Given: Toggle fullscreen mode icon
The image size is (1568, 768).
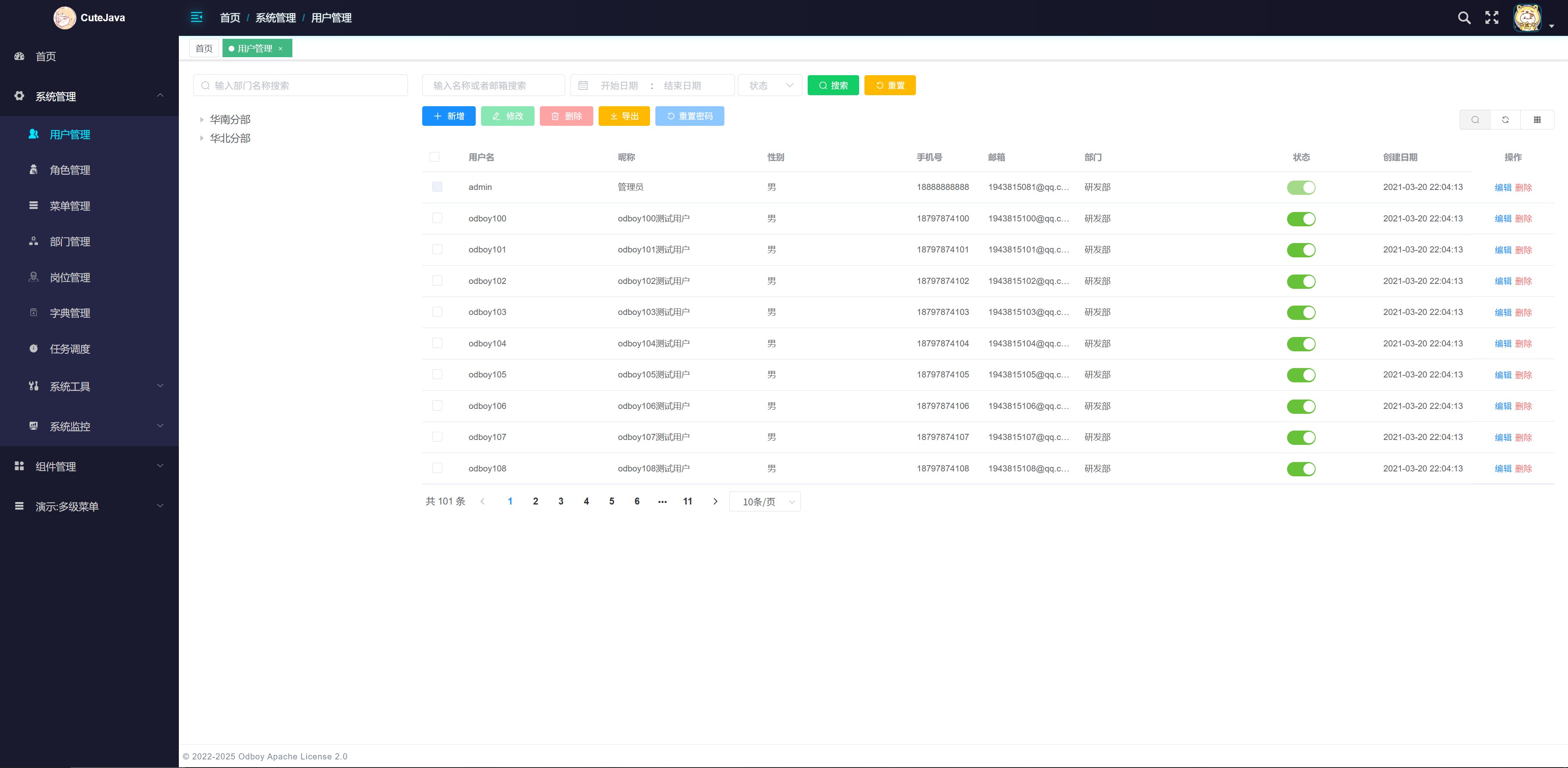Looking at the screenshot, I should click(1491, 18).
